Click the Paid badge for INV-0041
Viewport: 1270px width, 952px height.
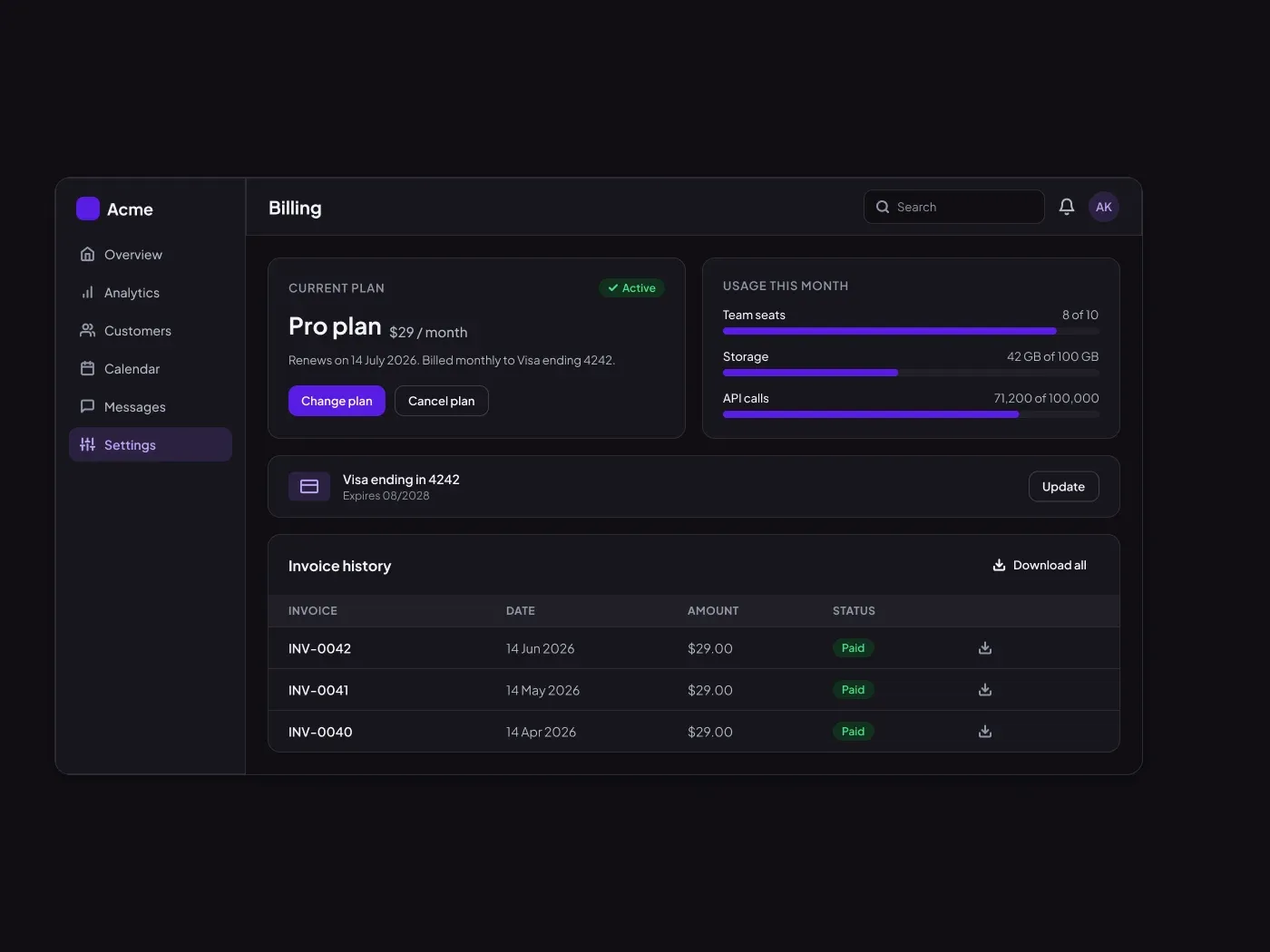(x=853, y=690)
